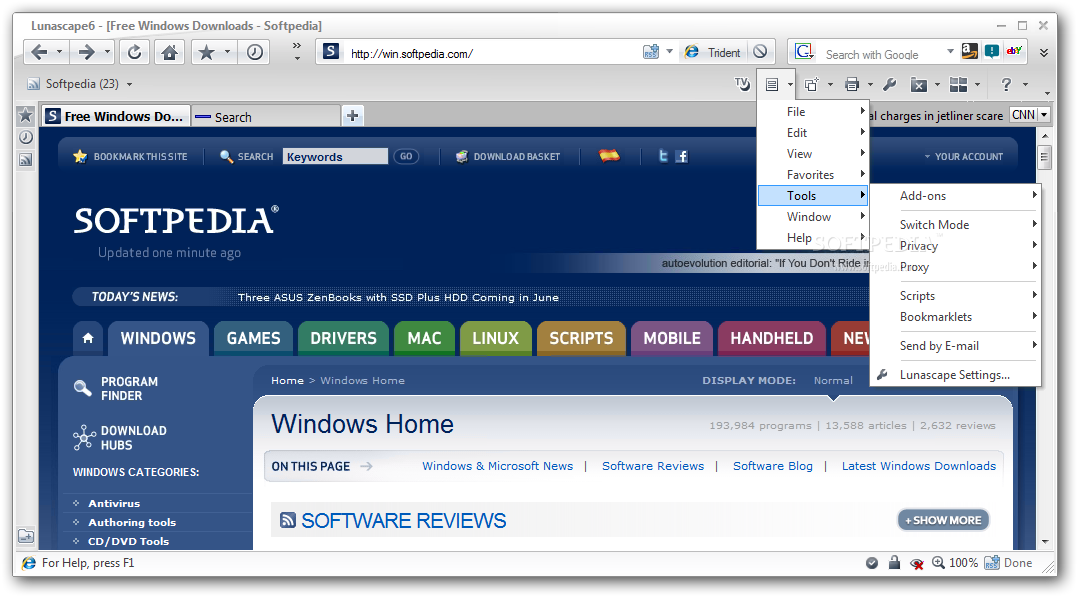Click the GO search button
The width and height of the screenshot is (1078, 597).
click(x=406, y=156)
